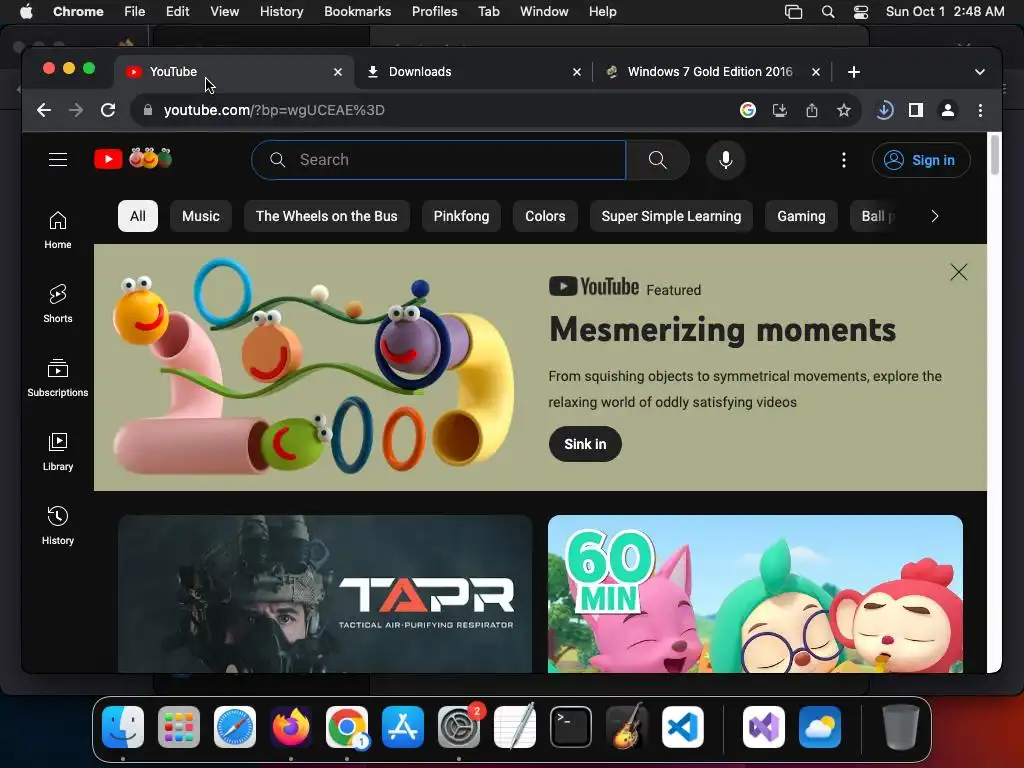Image resolution: width=1024 pixels, height=768 pixels.
Task: Start voice search with microphone icon
Action: pos(726,160)
